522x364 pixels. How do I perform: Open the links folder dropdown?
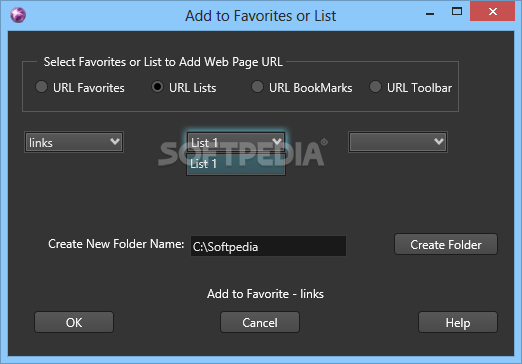[74, 142]
